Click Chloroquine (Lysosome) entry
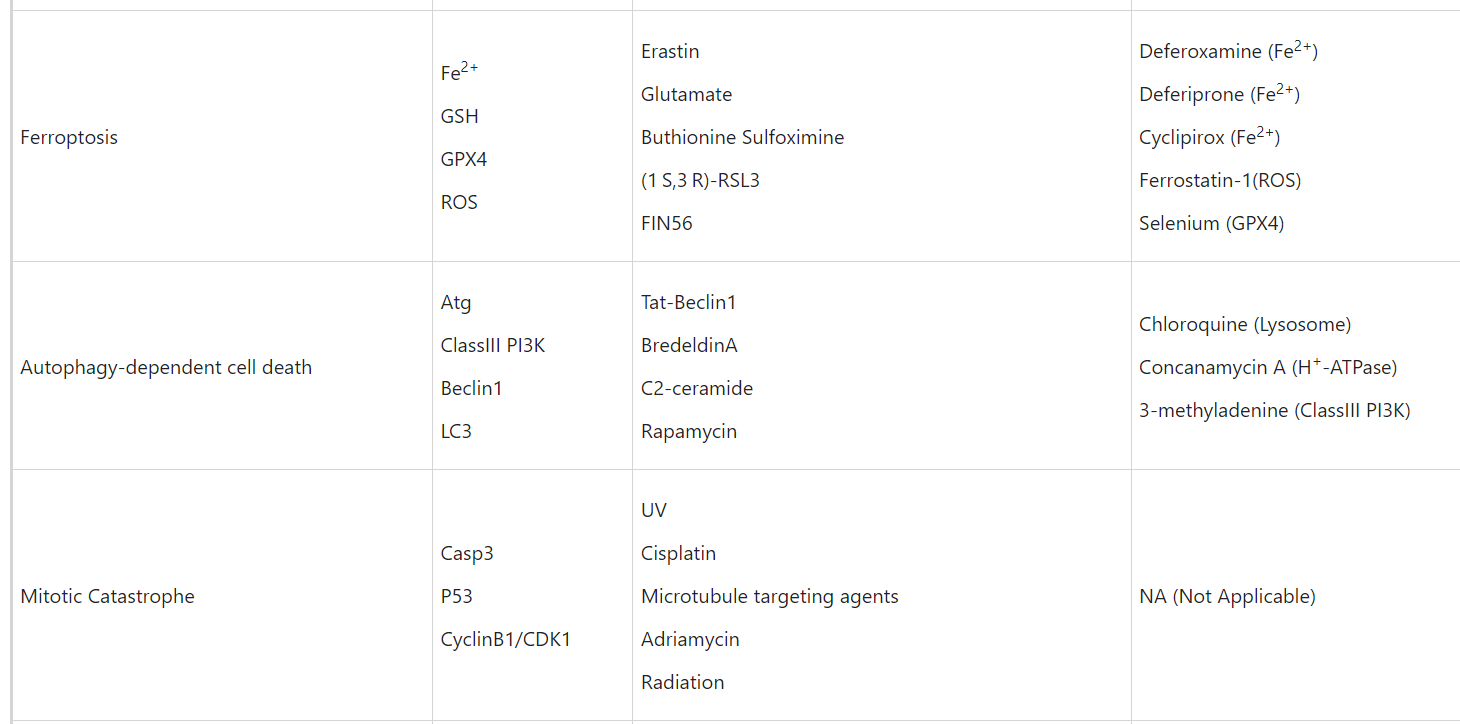This screenshot has height=724, width=1460. (1244, 324)
